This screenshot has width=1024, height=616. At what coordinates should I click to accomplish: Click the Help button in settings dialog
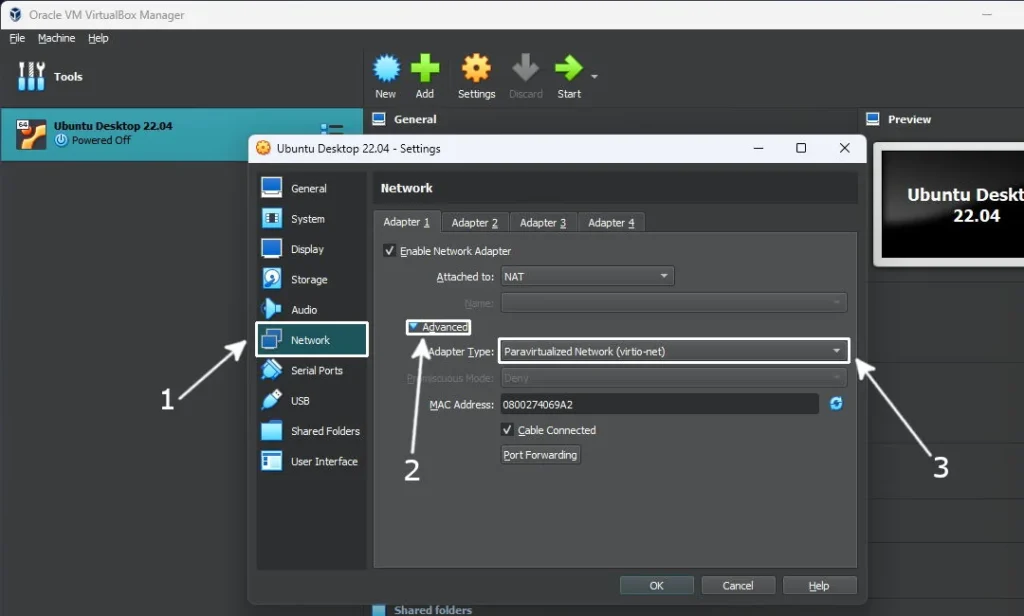pos(819,585)
